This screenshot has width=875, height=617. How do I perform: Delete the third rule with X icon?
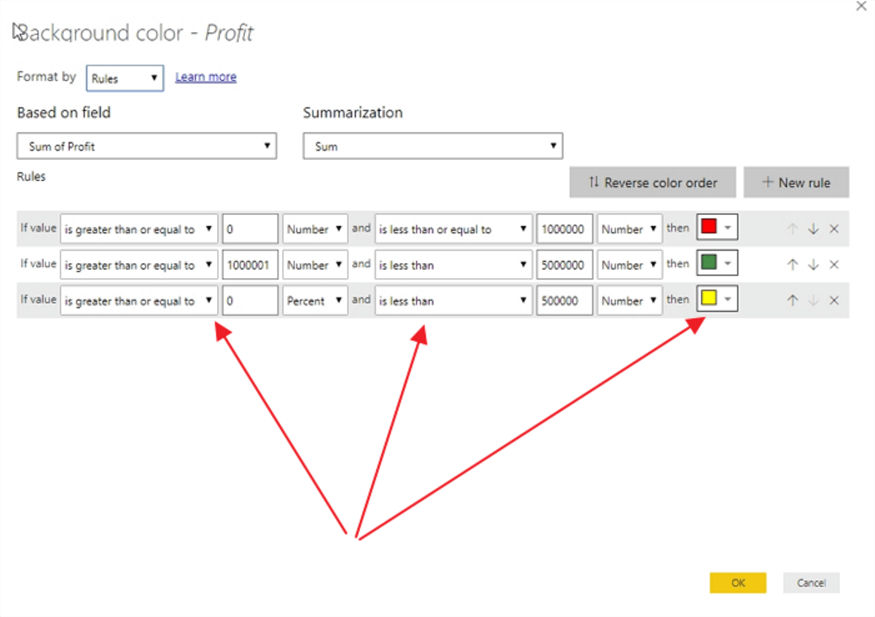(834, 300)
